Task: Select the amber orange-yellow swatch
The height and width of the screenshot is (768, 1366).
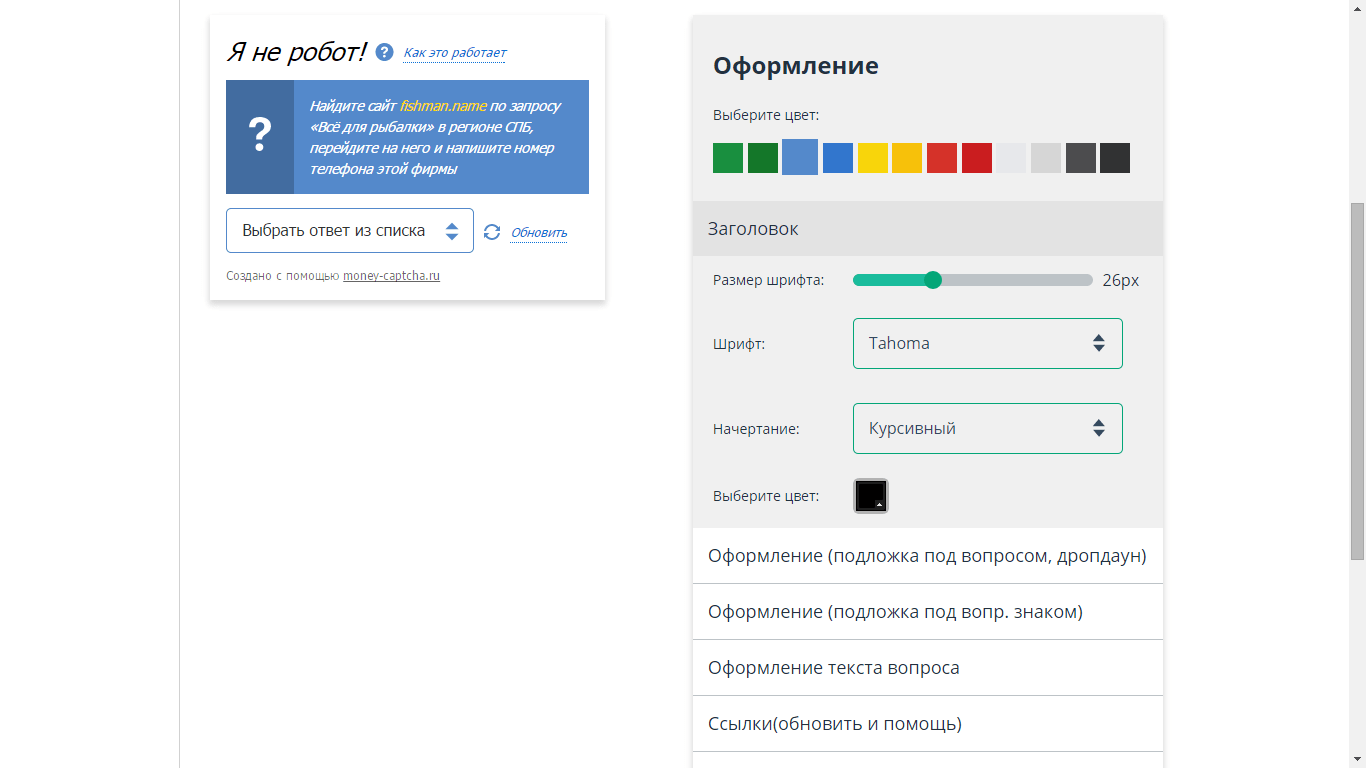Action: tap(907, 158)
